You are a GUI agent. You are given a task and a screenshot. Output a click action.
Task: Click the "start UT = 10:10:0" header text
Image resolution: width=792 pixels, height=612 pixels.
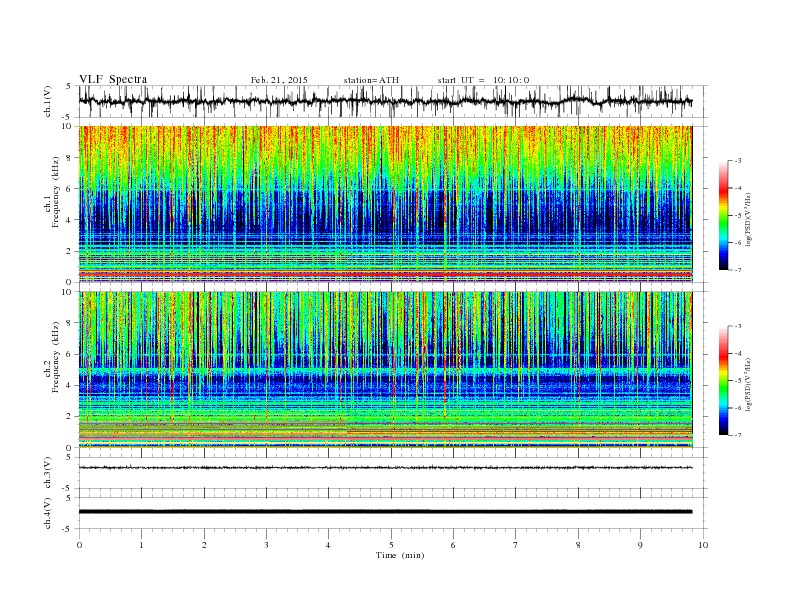tap(483, 80)
